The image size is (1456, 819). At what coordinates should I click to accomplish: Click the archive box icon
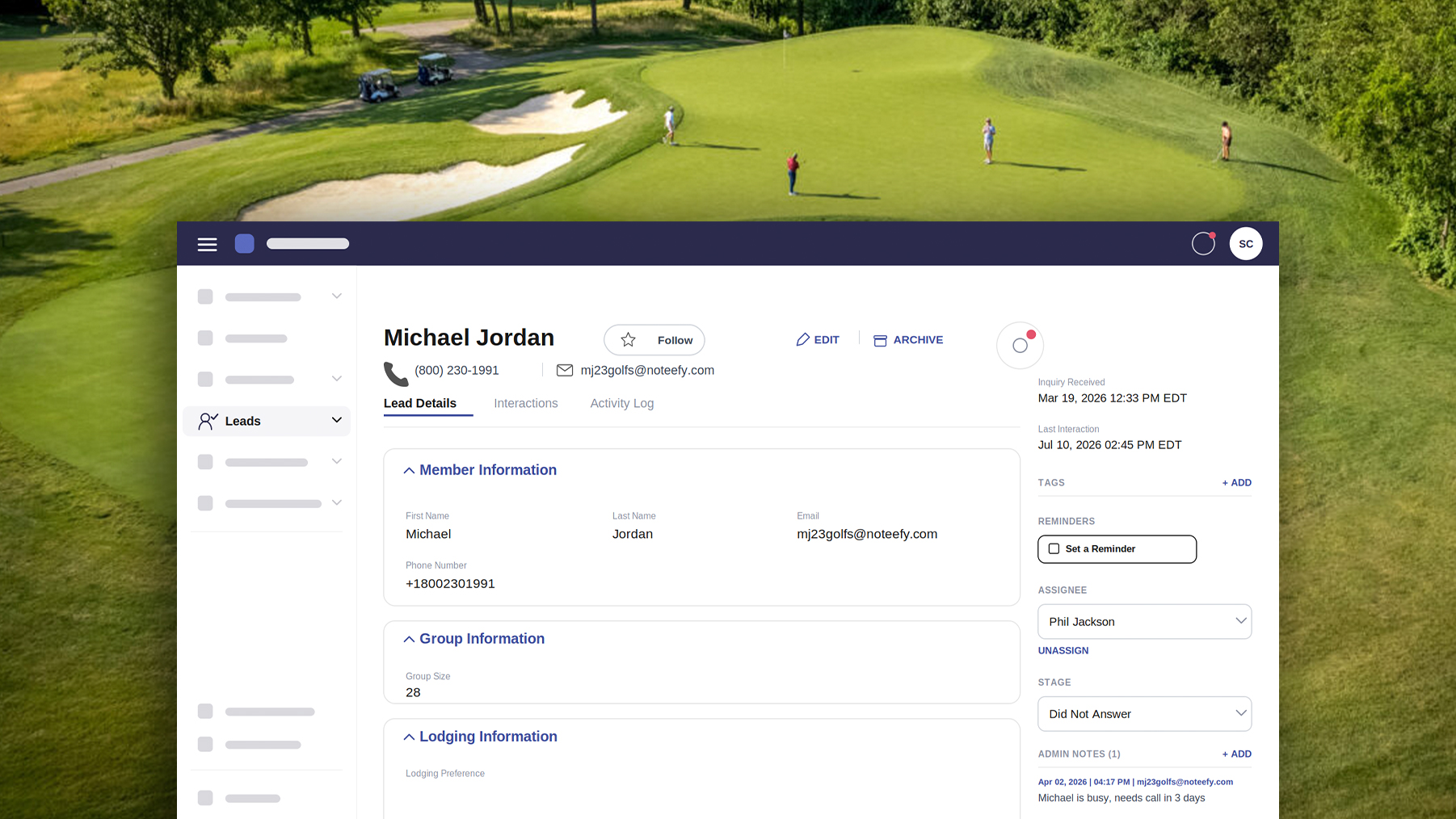pyautogui.click(x=880, y=341)
